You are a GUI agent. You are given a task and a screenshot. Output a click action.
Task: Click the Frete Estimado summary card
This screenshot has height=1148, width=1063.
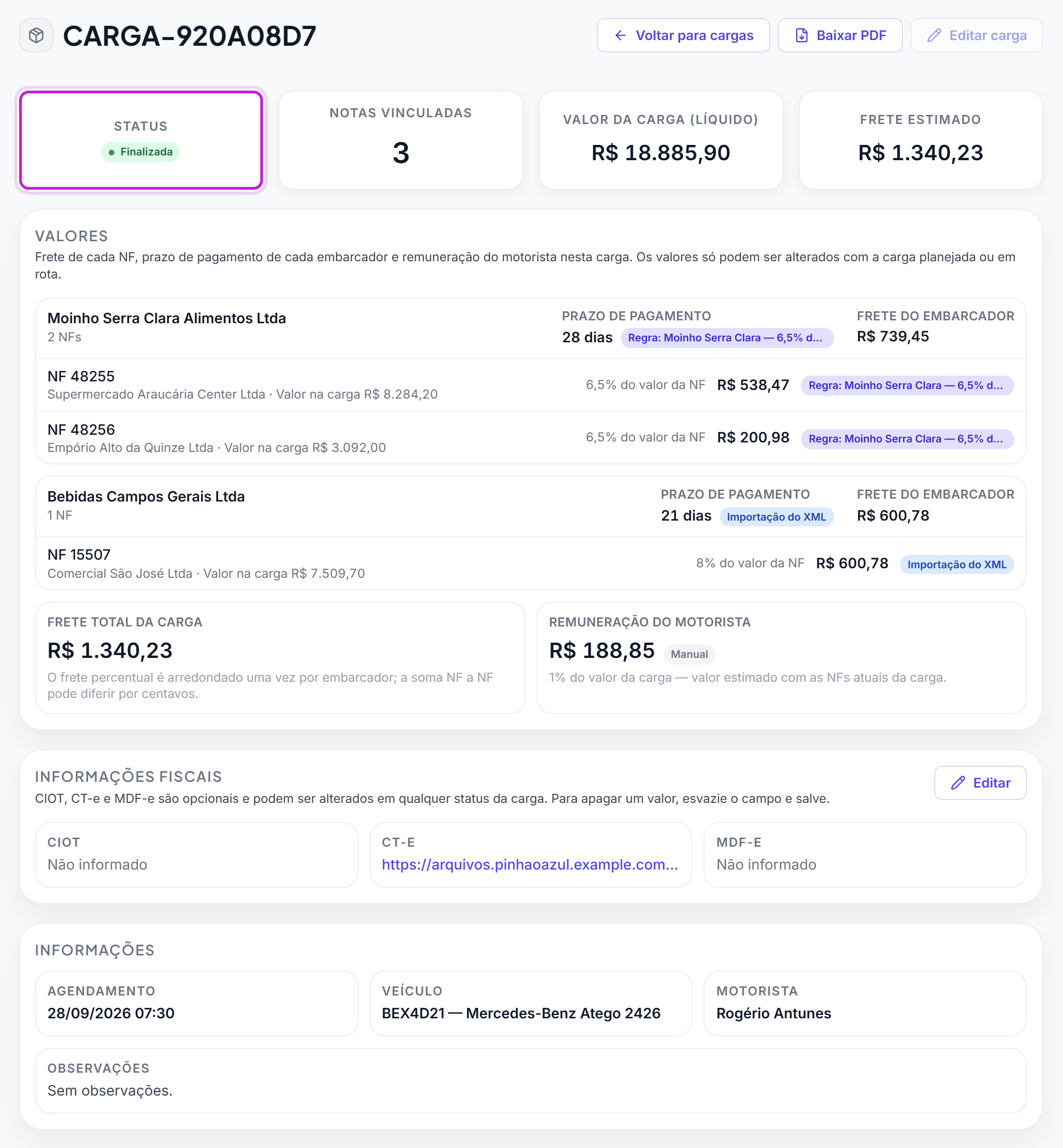click(x=920, y=140)
